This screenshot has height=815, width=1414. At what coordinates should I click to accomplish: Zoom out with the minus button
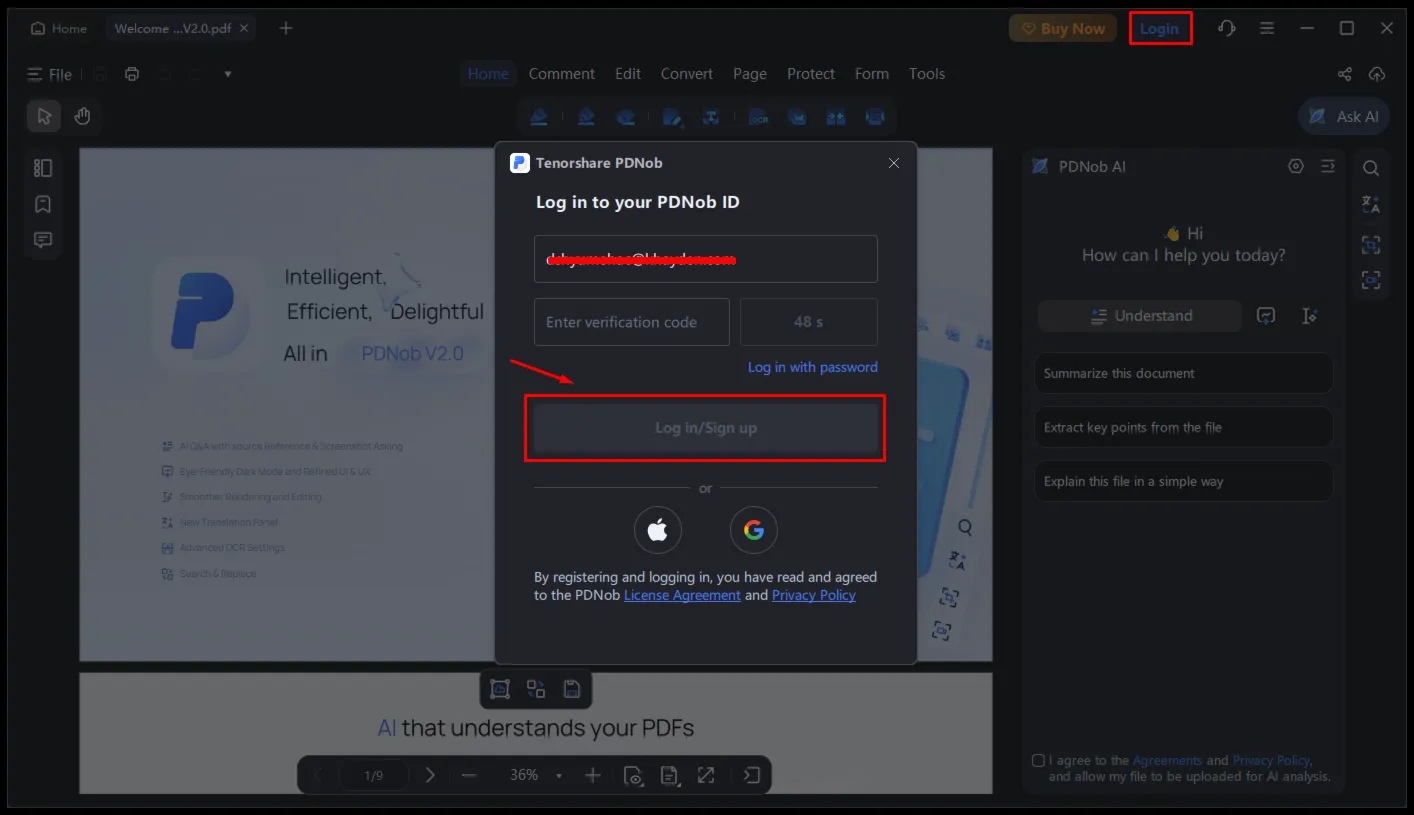pos(469,775)
